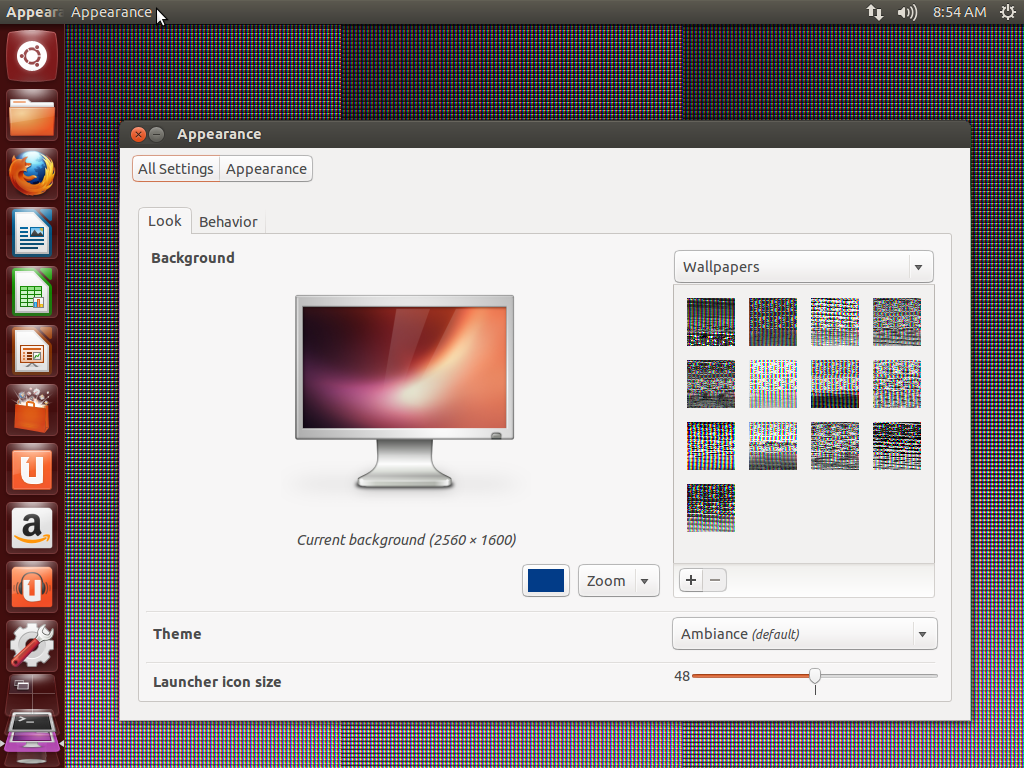Viewport: 1024px width, 768px height.
Task: Expand the Wallpapers source dropdown
Action: click(803, 267)
